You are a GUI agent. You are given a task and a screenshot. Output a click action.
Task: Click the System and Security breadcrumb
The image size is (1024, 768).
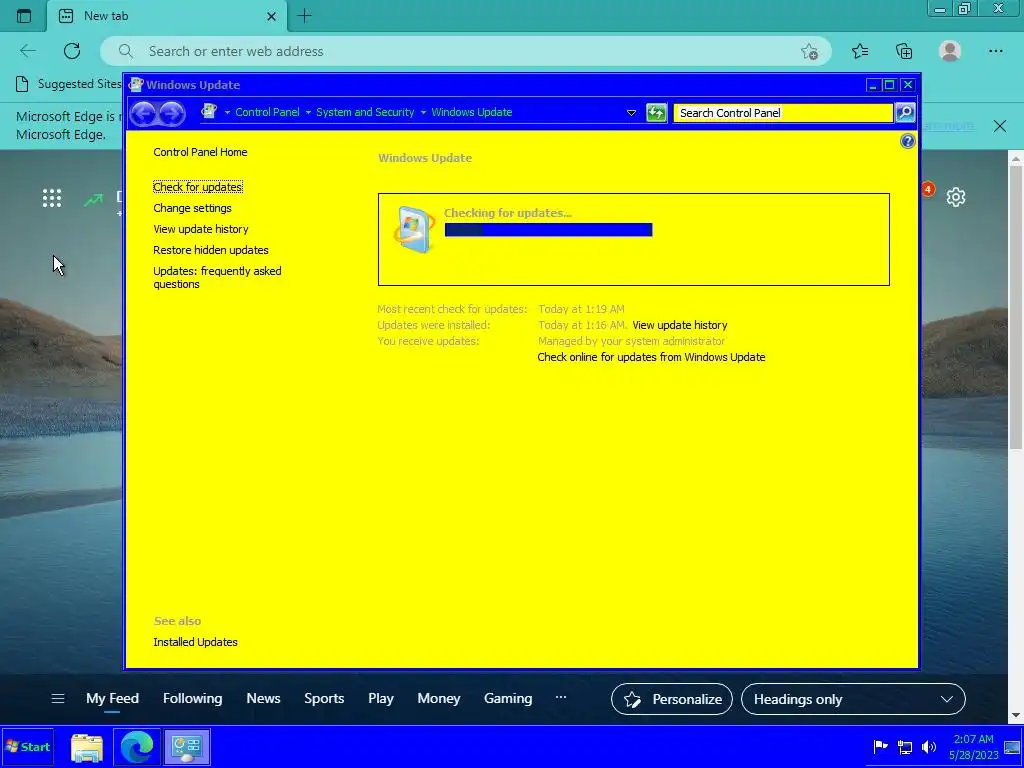point(365,112)
